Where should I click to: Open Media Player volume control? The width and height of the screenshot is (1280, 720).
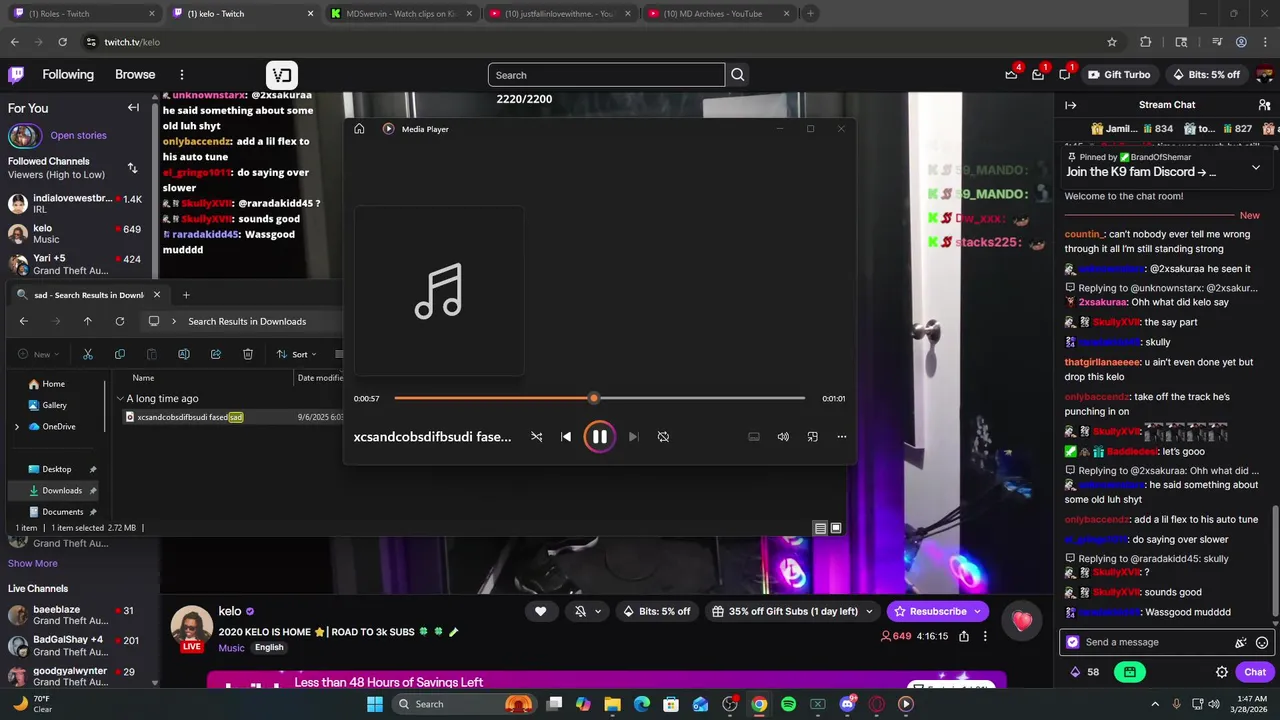click(x=783, y=437)
